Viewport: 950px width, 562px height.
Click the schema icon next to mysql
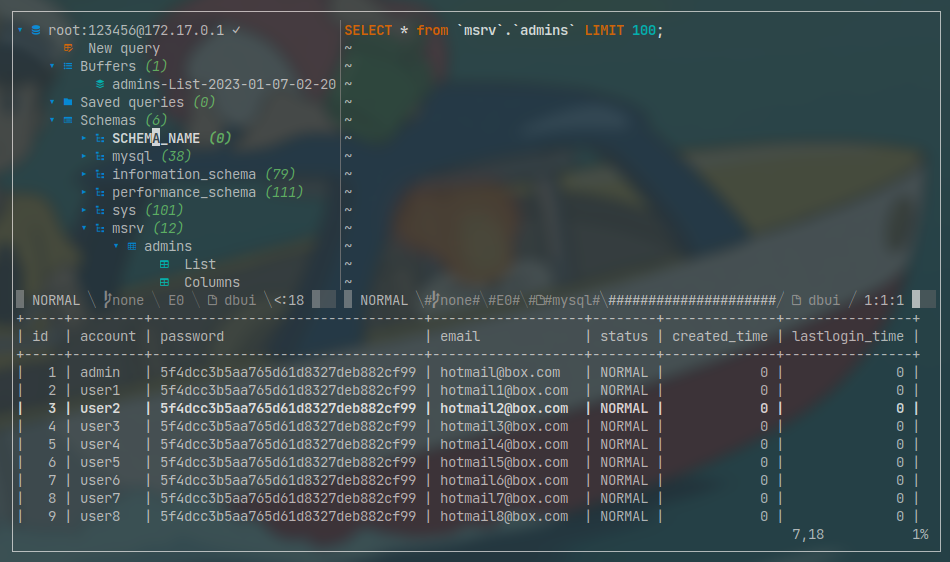point(100,156)
